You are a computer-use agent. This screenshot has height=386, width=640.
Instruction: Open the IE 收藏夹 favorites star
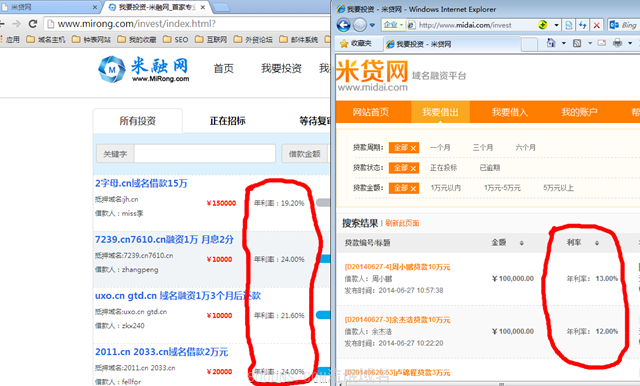pyautogui.click(x=356, y=43)
